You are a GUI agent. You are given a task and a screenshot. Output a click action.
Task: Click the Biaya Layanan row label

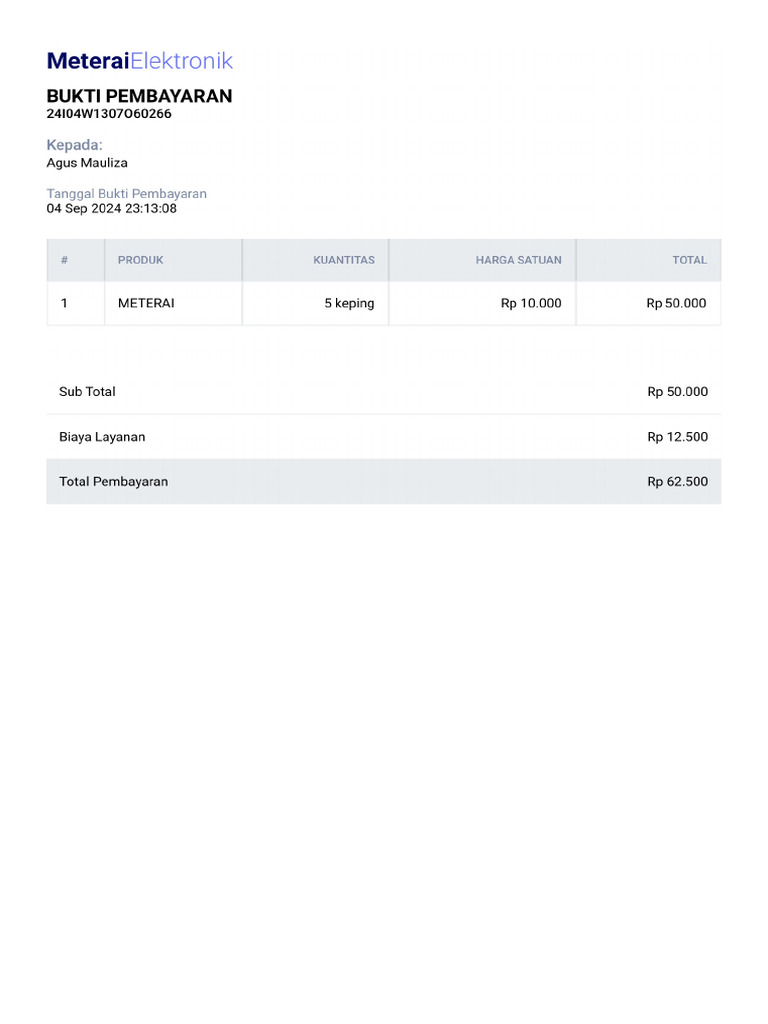click(x=102, y=437)
